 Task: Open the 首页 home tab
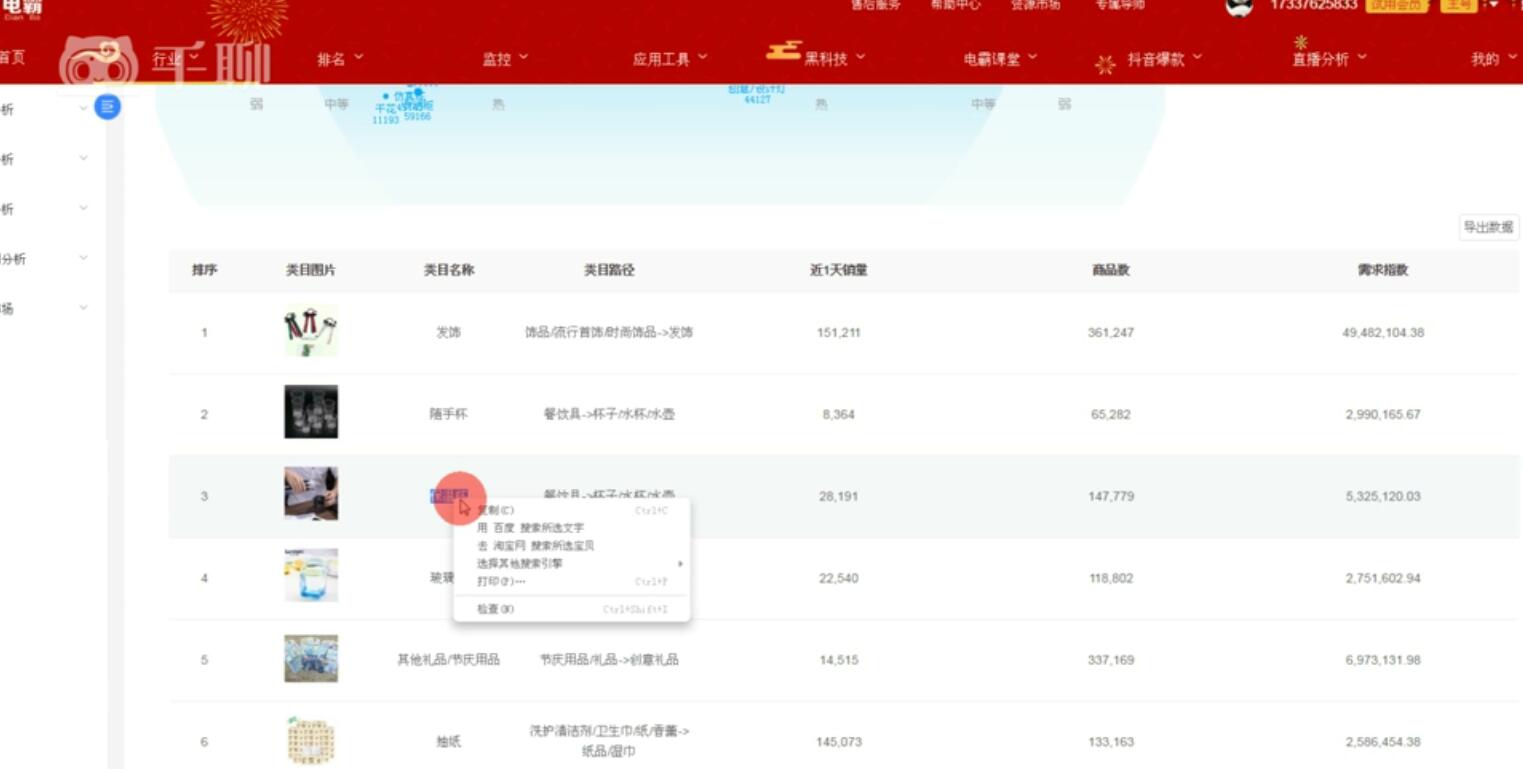click(x=12, y=58)
